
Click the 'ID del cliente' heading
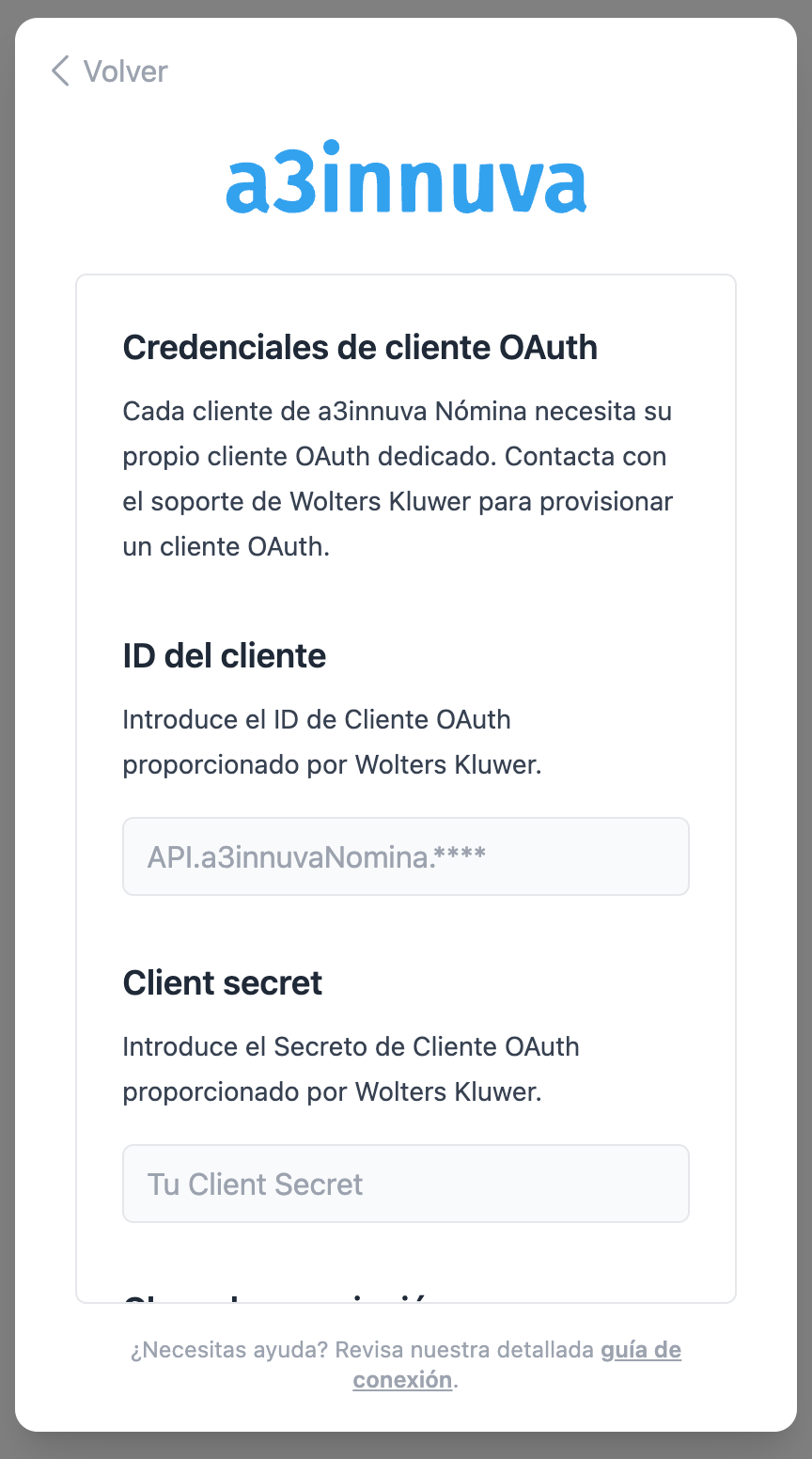(225, 656)
